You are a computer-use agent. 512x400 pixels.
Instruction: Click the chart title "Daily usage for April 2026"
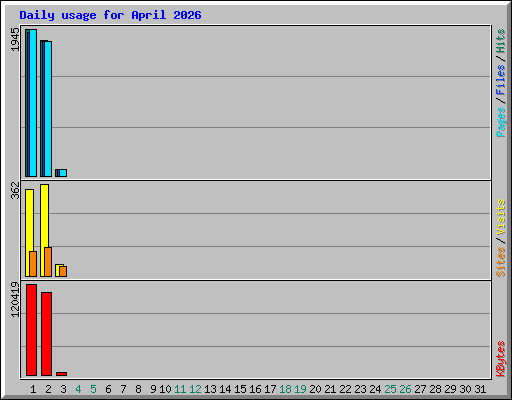click(110, 15)
